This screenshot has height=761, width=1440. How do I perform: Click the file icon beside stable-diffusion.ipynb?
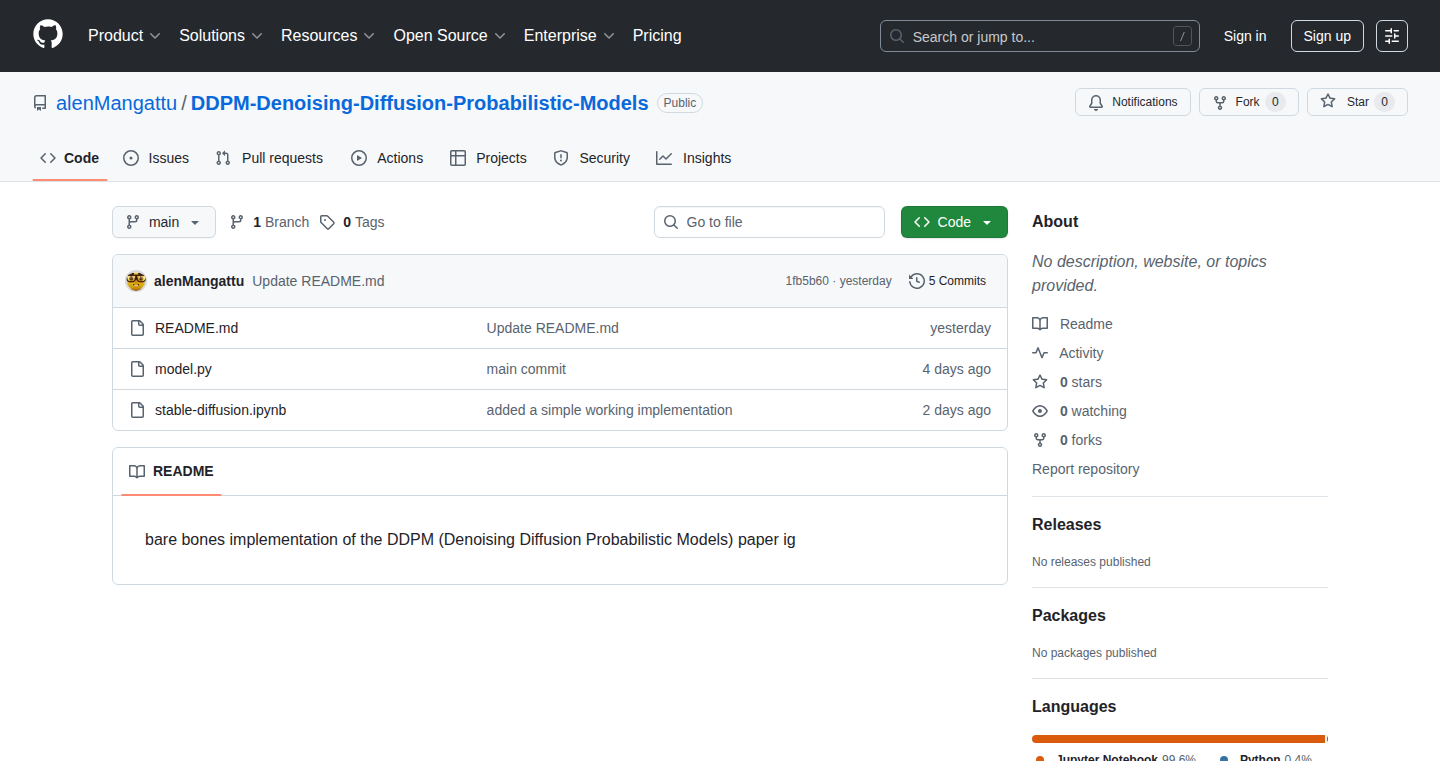coord(138,410)
